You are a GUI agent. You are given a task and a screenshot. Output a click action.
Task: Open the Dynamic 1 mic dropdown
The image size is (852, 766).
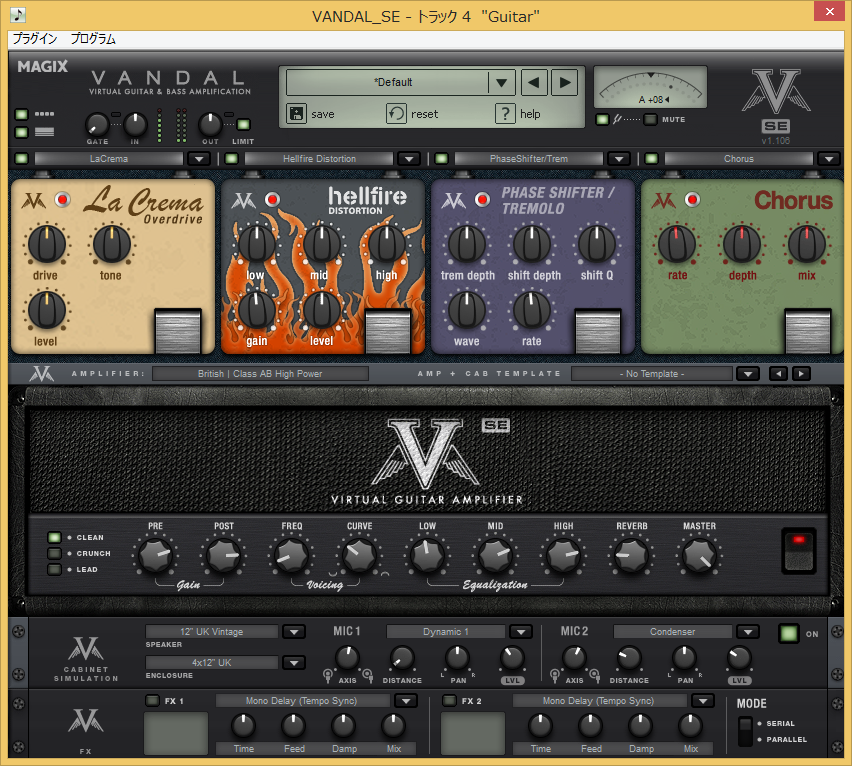coord(521,631)
